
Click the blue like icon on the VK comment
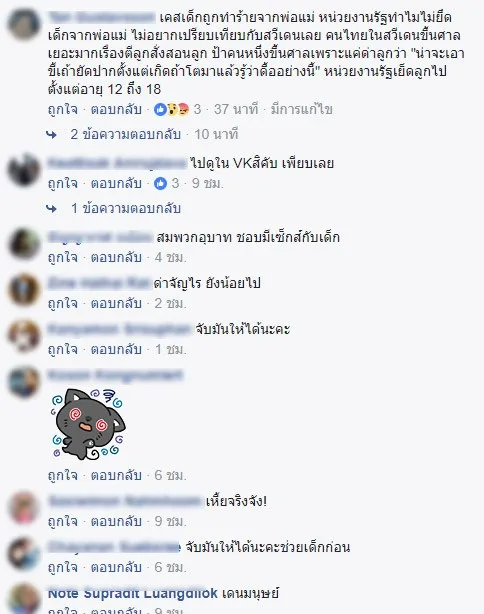(x=160, y=183)
